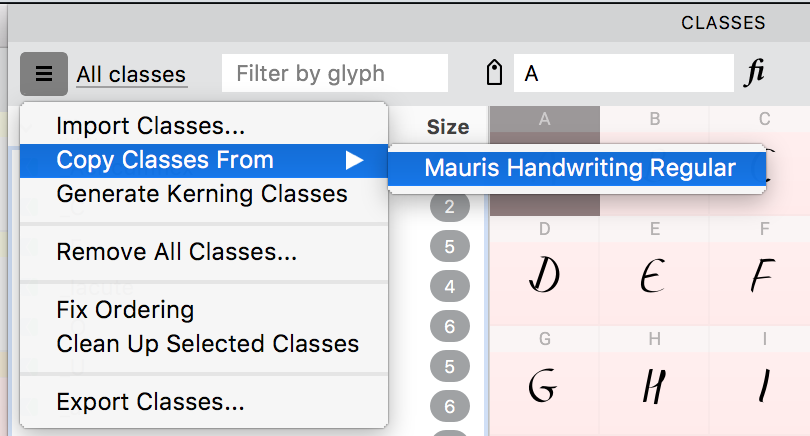Image resolution: width=810 pixels, height=436 pixels.
Task: Click the Size column header
Action: point(447,127)
